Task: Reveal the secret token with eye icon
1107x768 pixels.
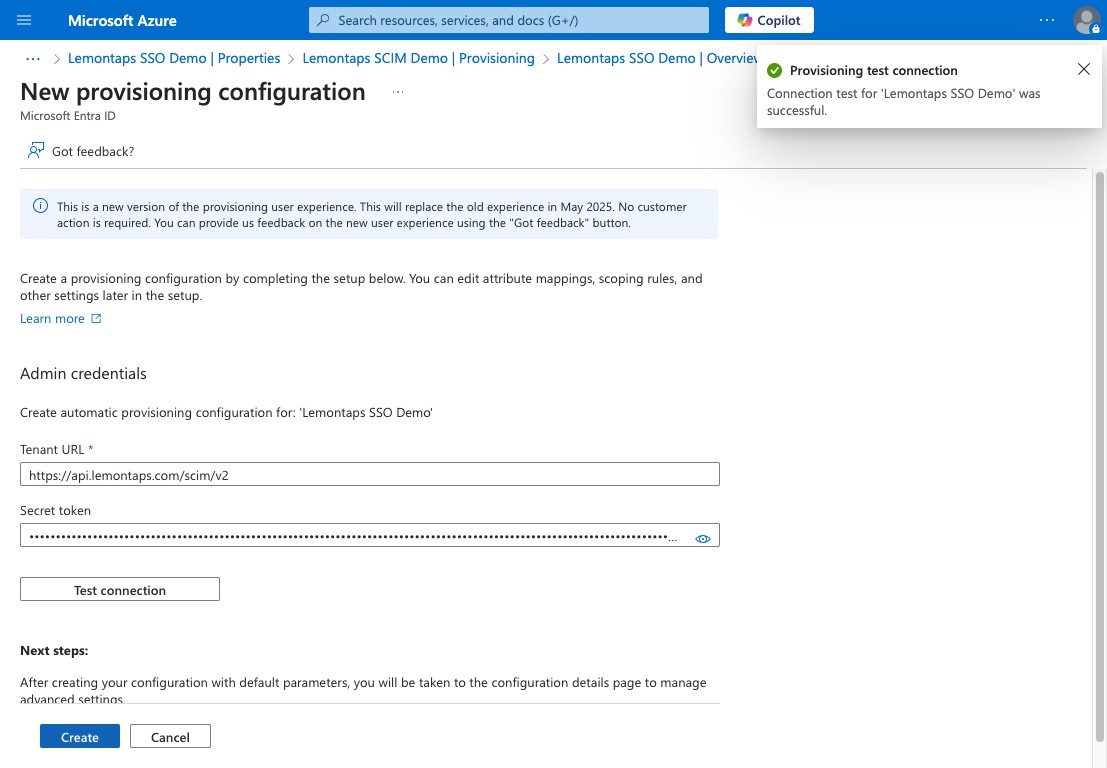Action: click(x=702, y=539)
